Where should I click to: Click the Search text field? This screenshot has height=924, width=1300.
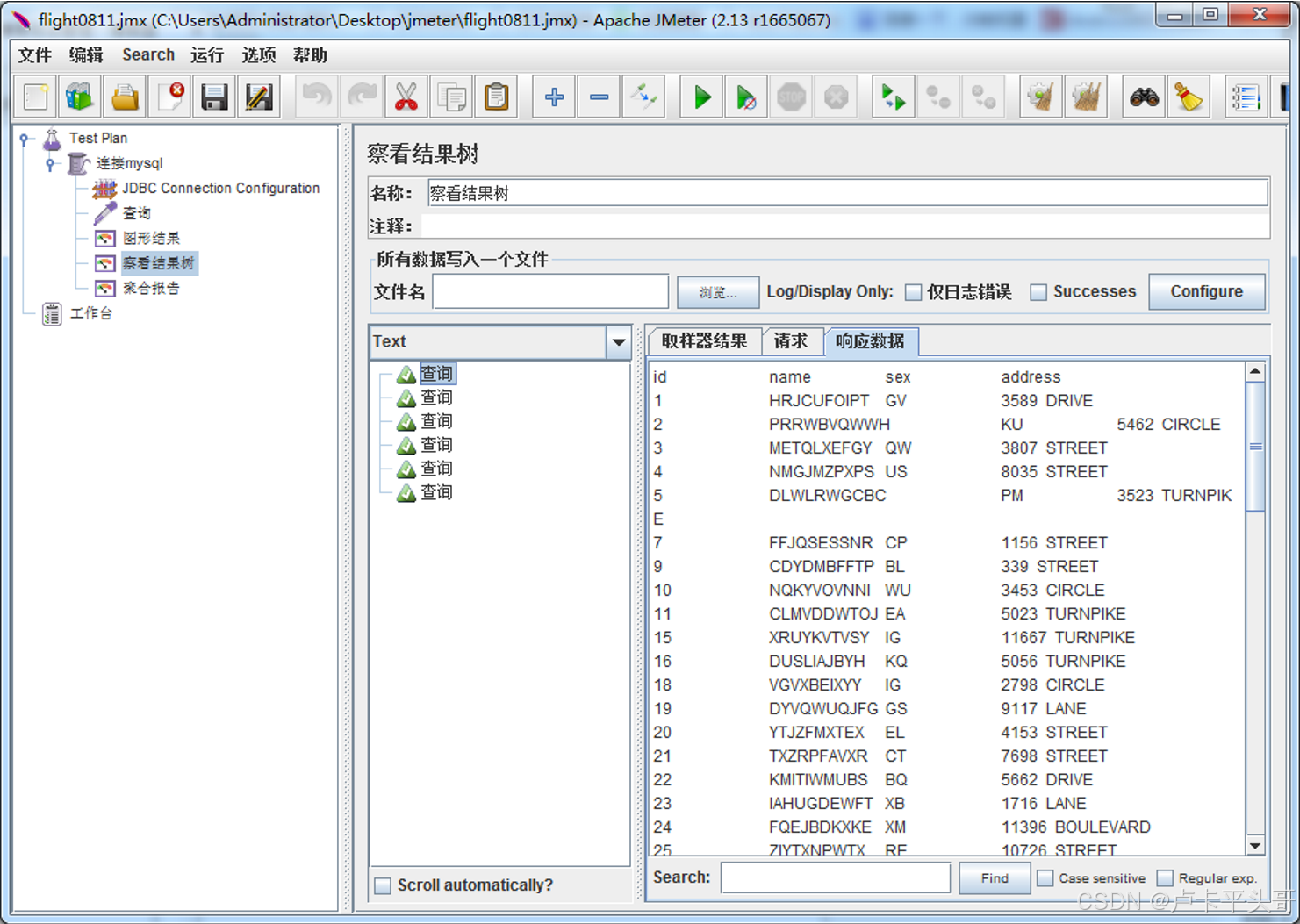[835, 877]
